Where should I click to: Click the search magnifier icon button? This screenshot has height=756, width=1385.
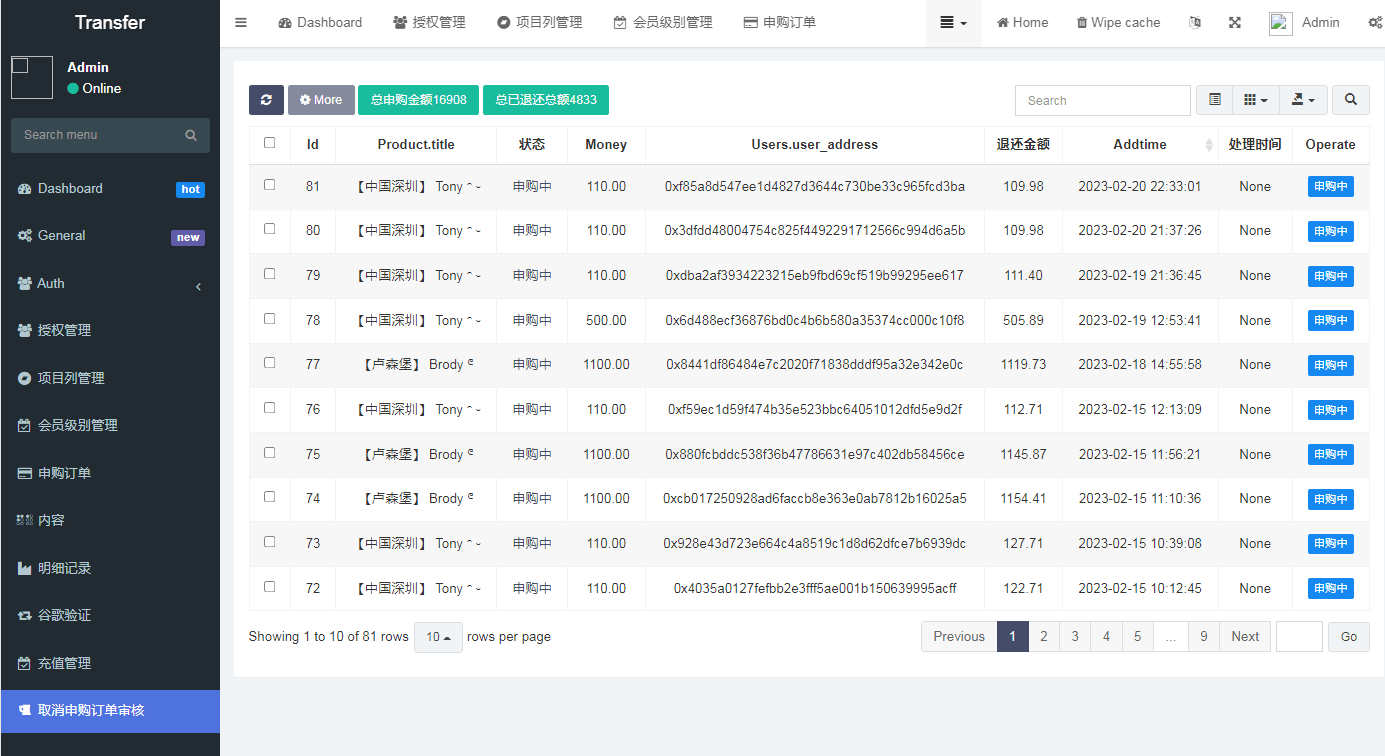click(1350, 100)
